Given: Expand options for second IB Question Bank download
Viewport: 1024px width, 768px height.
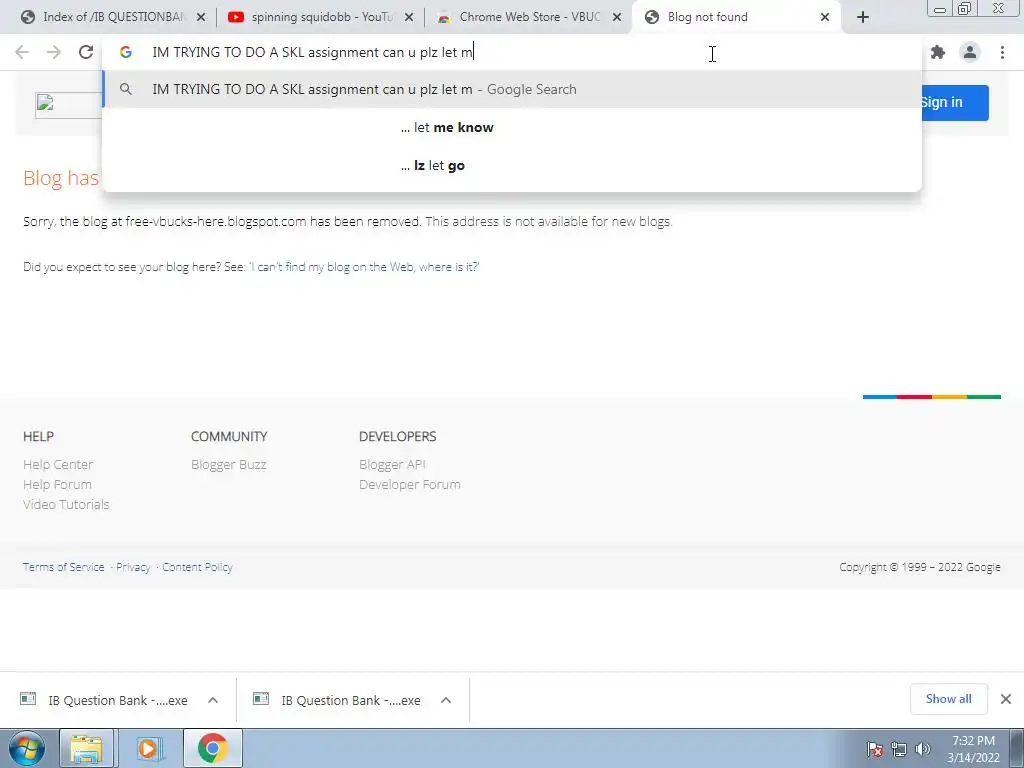Looking at the screenshot, I should click(446, 700).
